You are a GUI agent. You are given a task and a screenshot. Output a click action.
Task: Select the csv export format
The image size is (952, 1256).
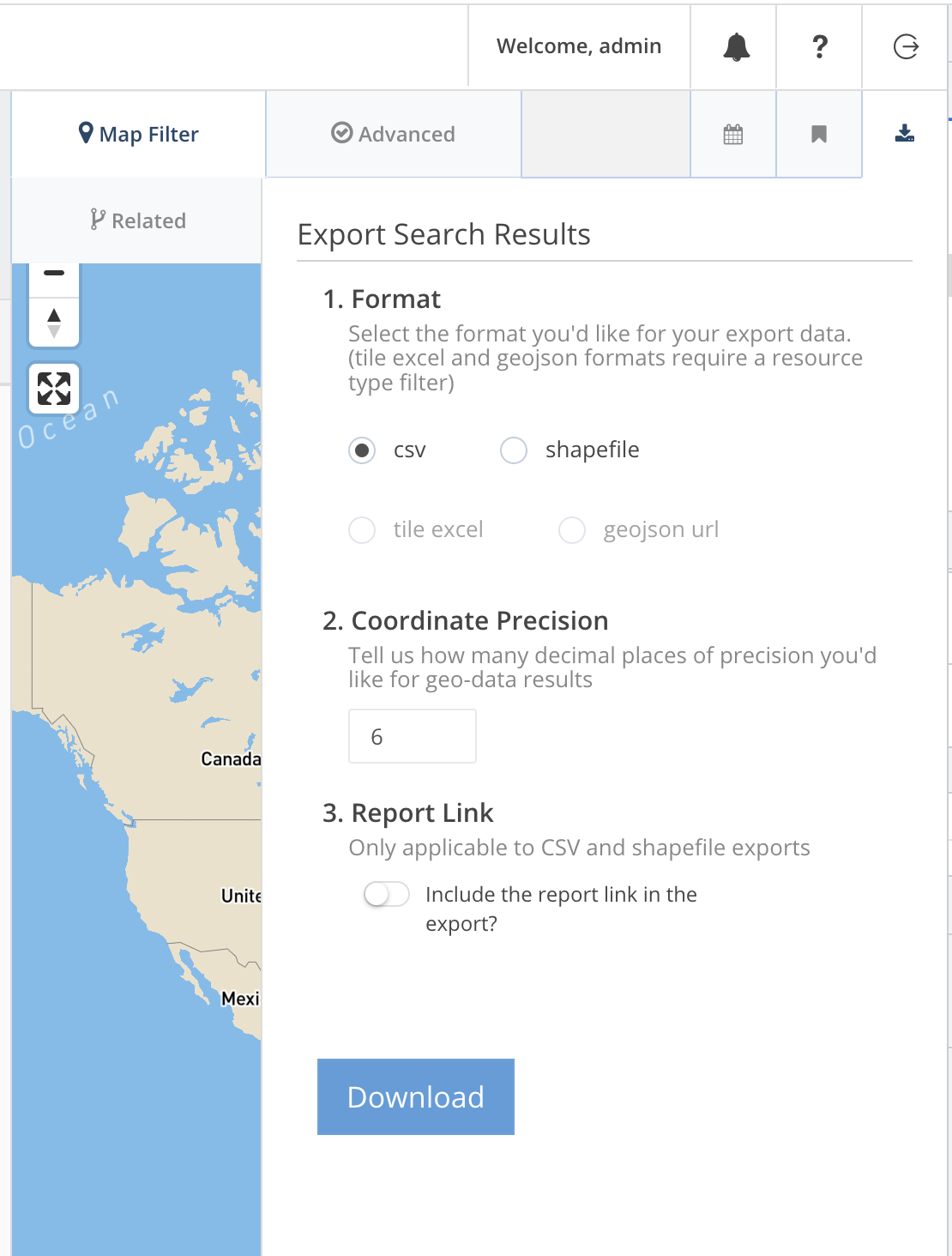362,450
